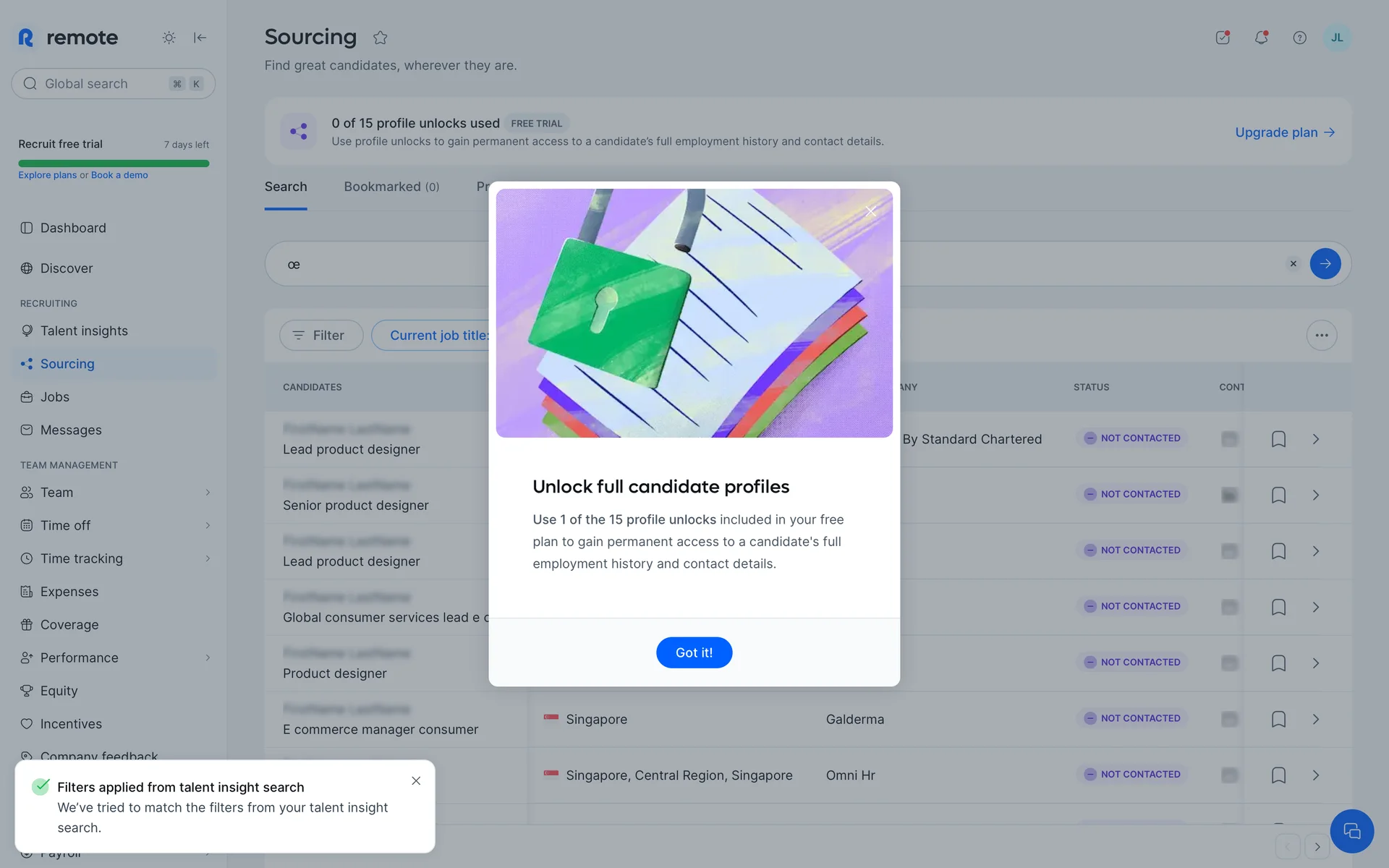Click the Got it! button

tap(694, 652)
